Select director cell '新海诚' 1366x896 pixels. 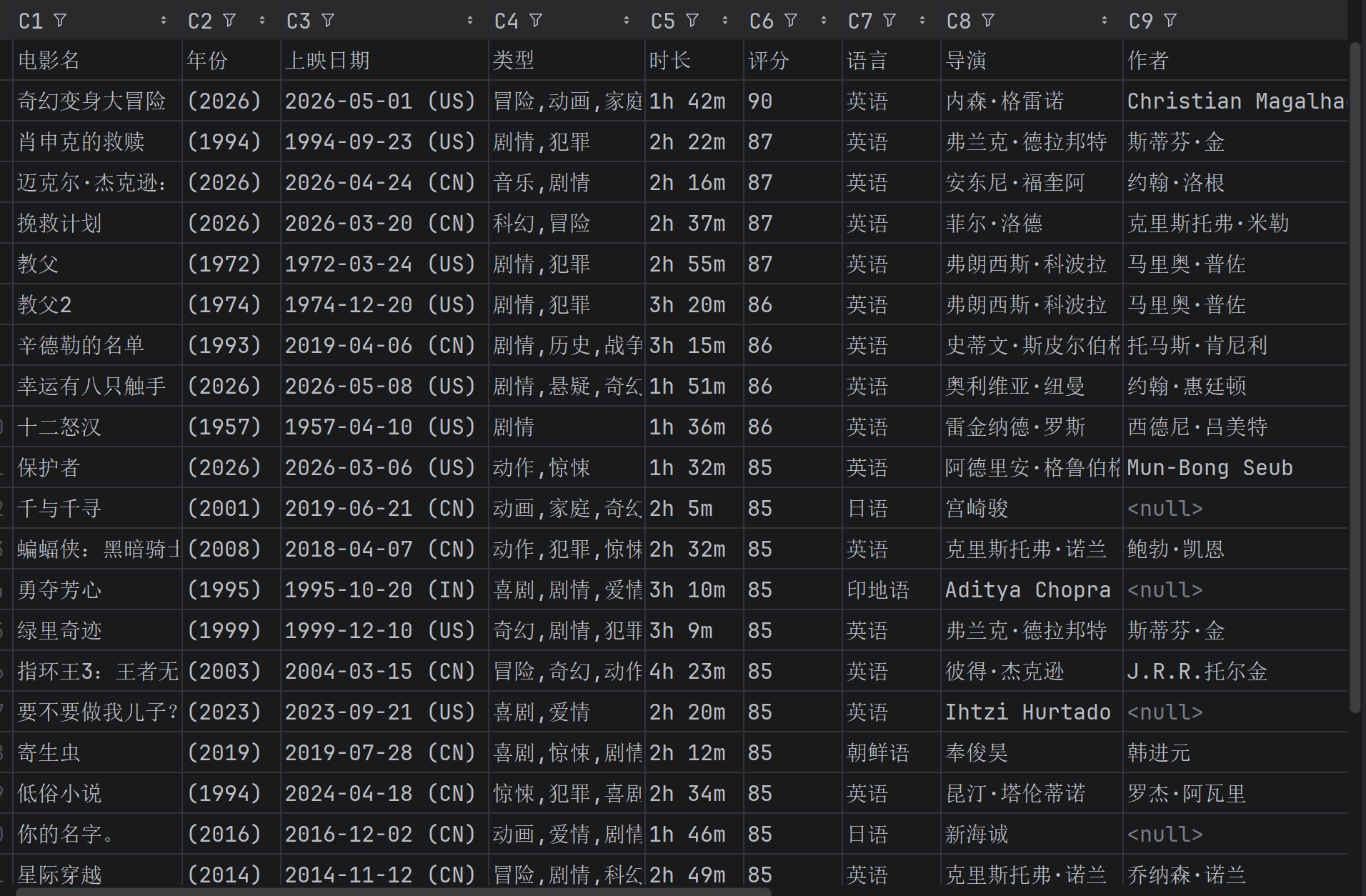pos(1032,834)
